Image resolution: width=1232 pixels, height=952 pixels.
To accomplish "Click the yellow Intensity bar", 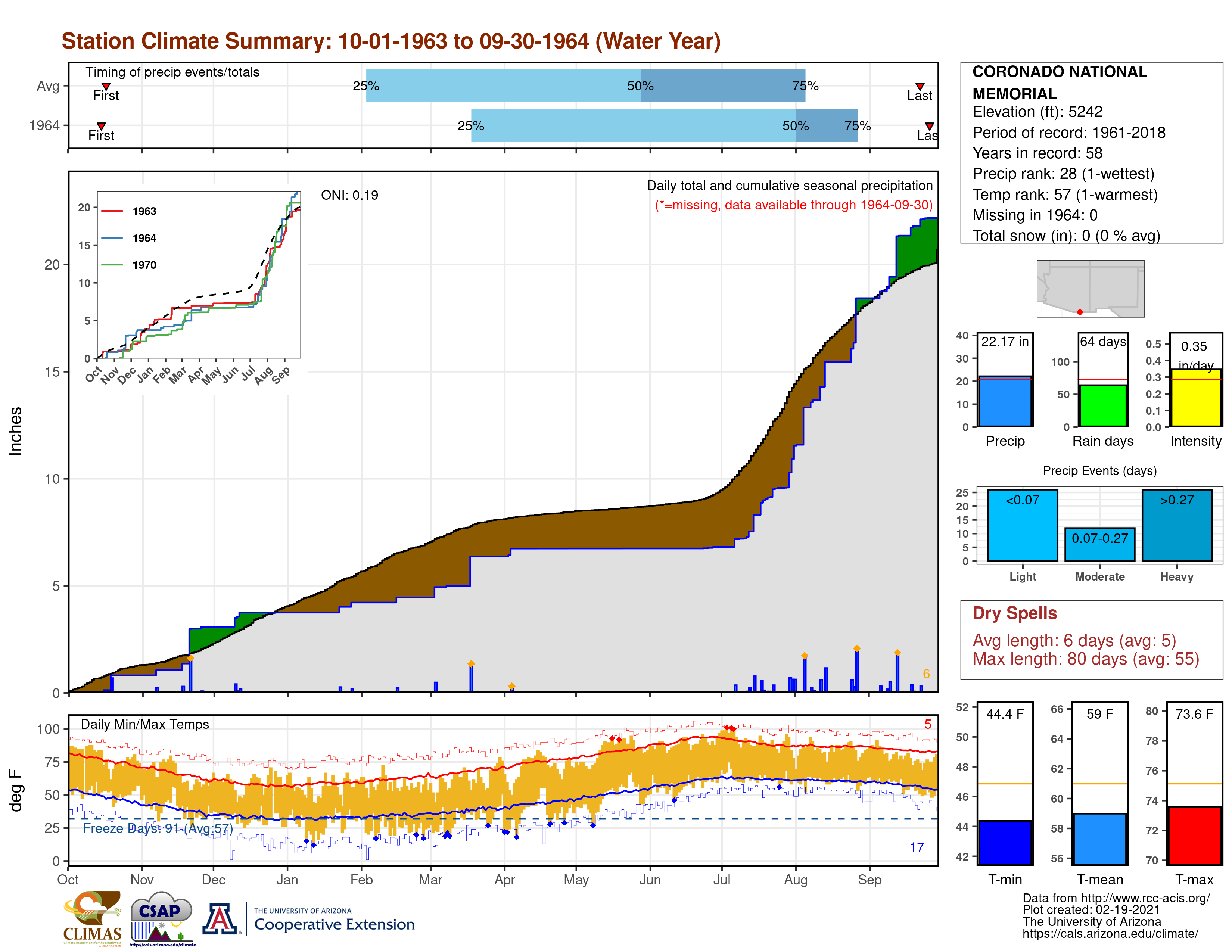I will pyautogui.click(x=1195, y=398).
